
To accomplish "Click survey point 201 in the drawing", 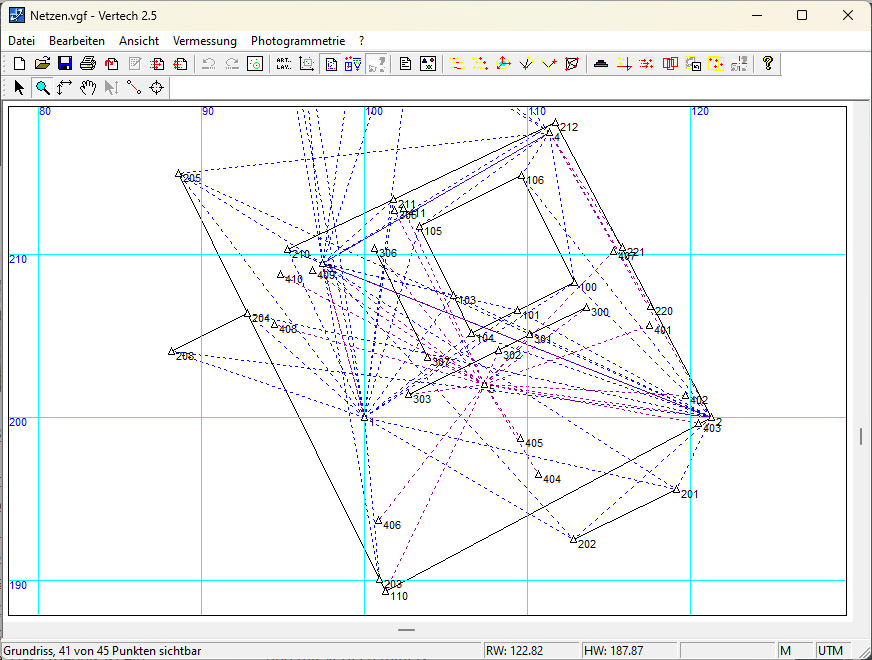I will (676, 489).
